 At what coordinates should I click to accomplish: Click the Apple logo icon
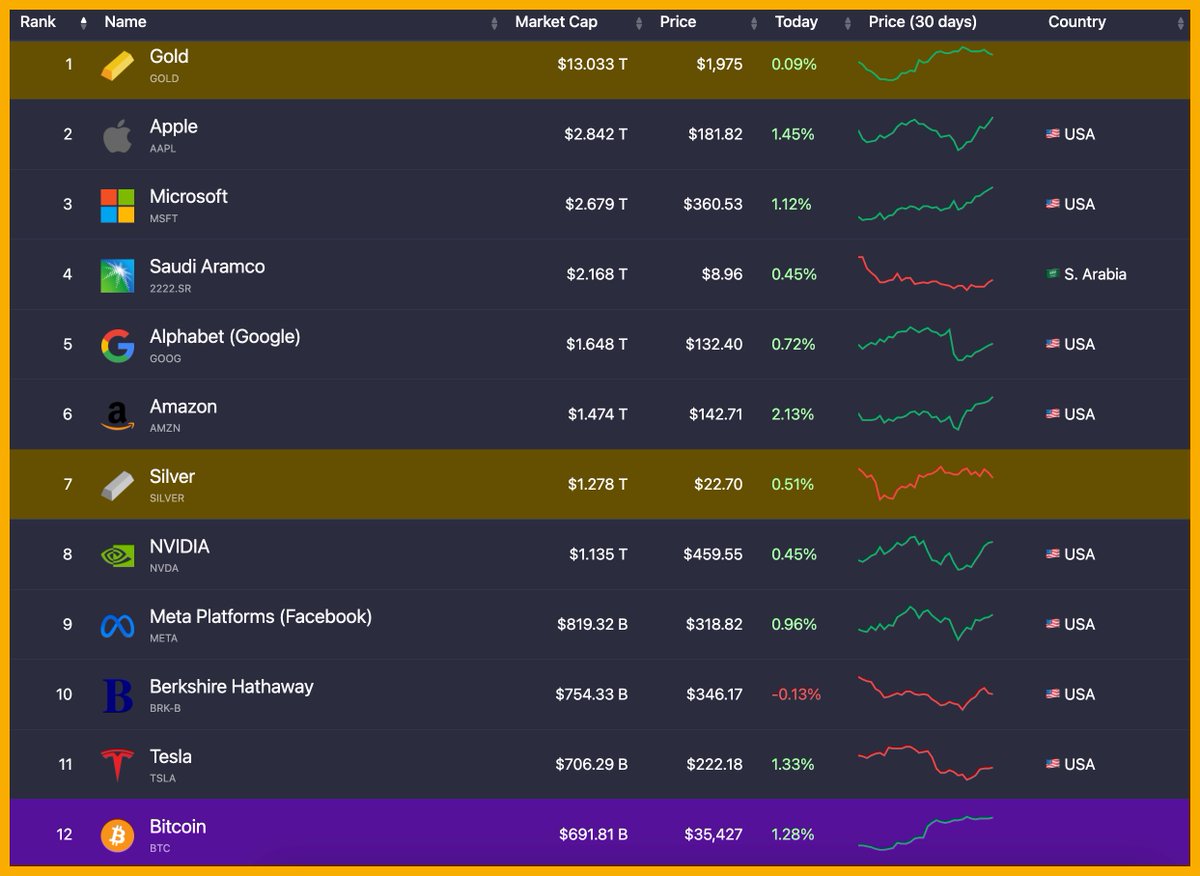(x=117, y=136)
